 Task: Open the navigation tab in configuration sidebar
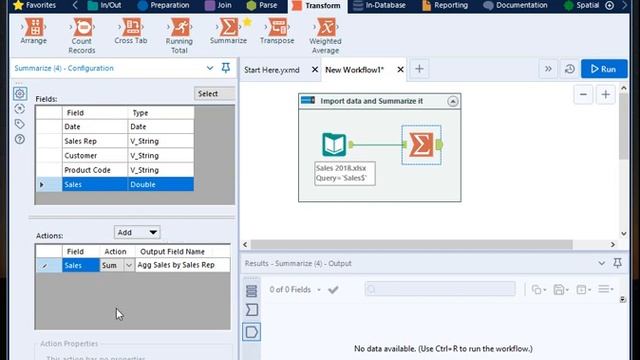[x=20, y=109]
